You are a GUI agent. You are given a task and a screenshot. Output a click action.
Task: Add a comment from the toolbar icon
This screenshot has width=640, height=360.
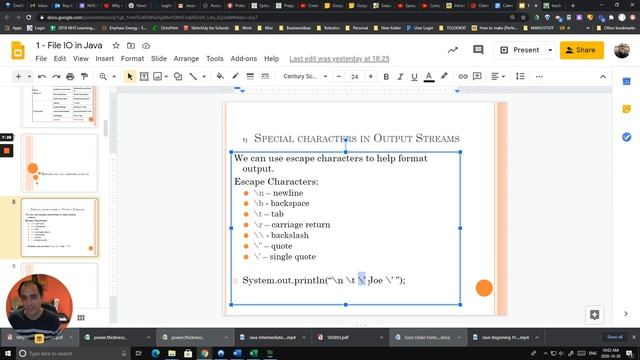coord(477,76)
